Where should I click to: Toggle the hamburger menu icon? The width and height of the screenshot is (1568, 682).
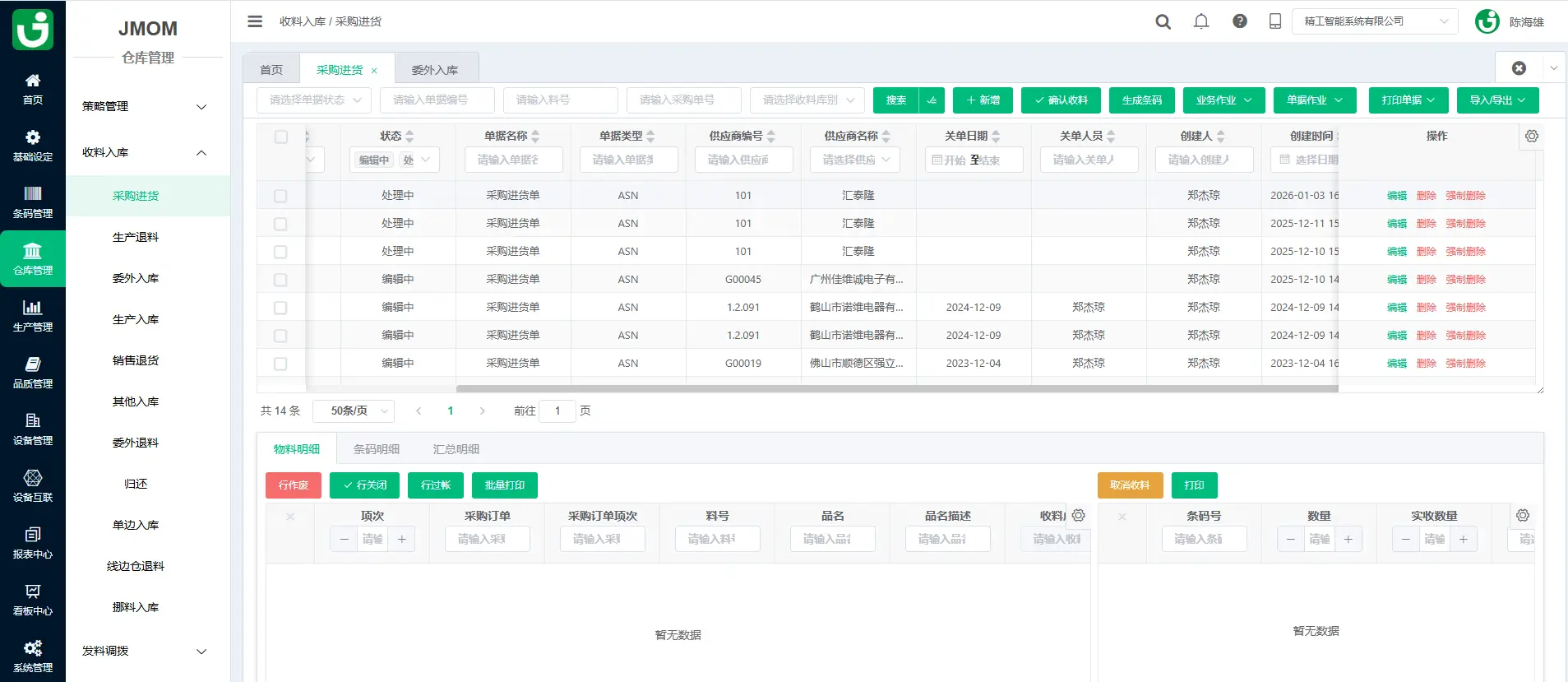pos(255,21)
